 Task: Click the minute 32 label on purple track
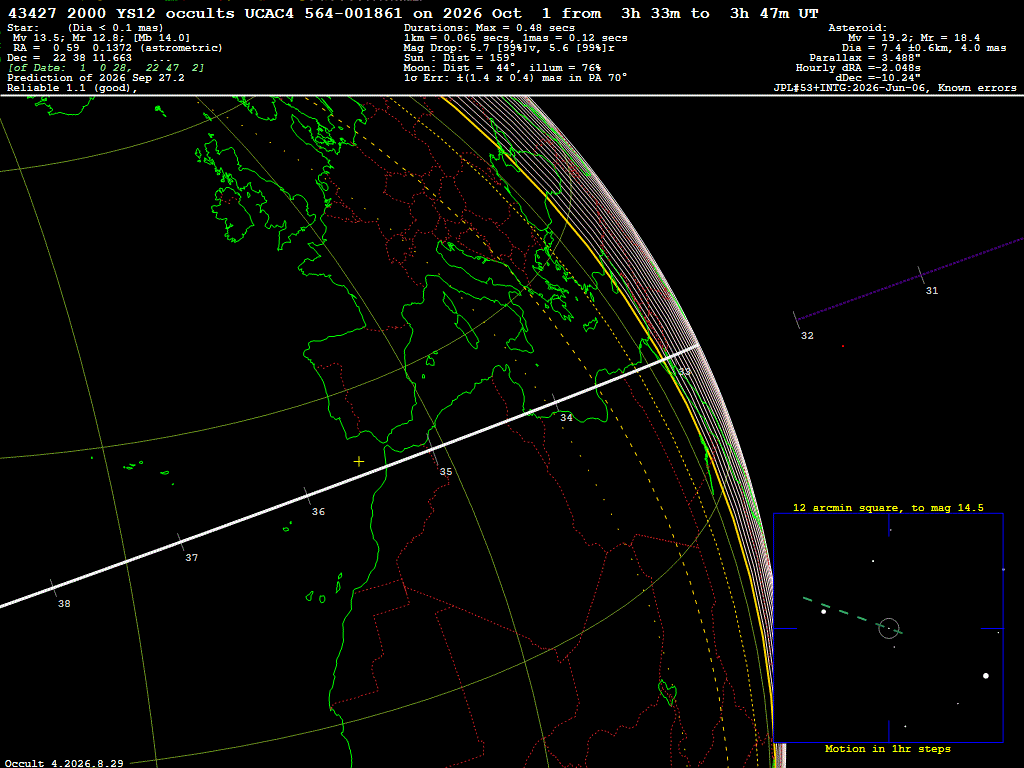click(807, 336)
